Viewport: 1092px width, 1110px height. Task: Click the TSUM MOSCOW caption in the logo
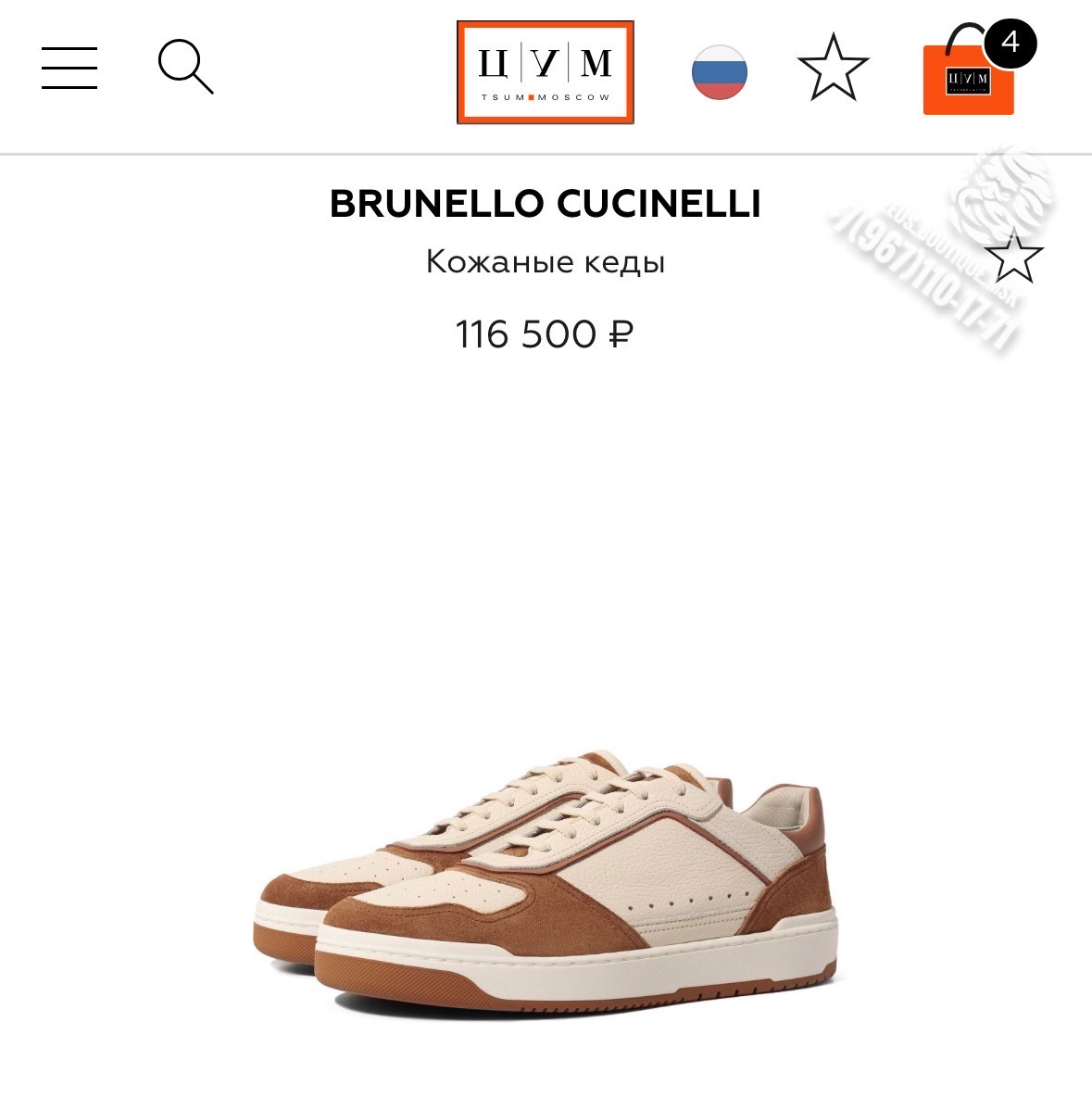[545, 97]
